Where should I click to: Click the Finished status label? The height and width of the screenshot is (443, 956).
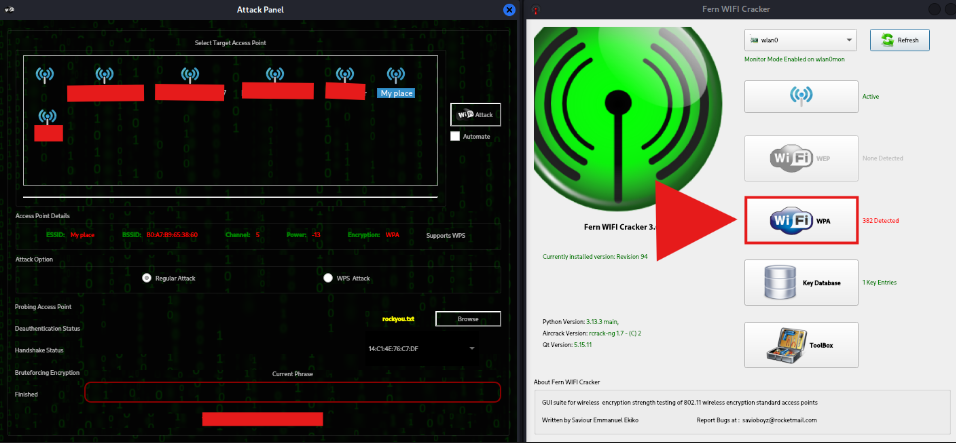pos(26,394)
